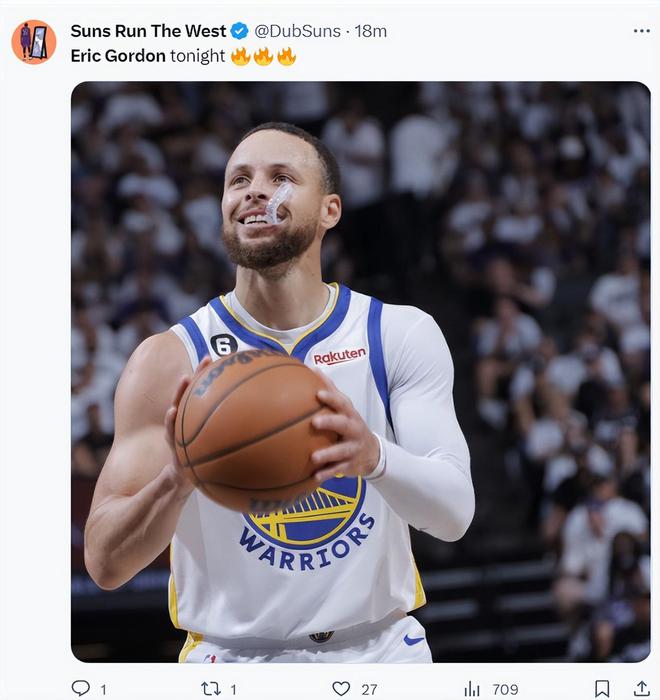Click the reply speech bubble icon
Viewport: 660px width, 700px height.
(81, 688)
